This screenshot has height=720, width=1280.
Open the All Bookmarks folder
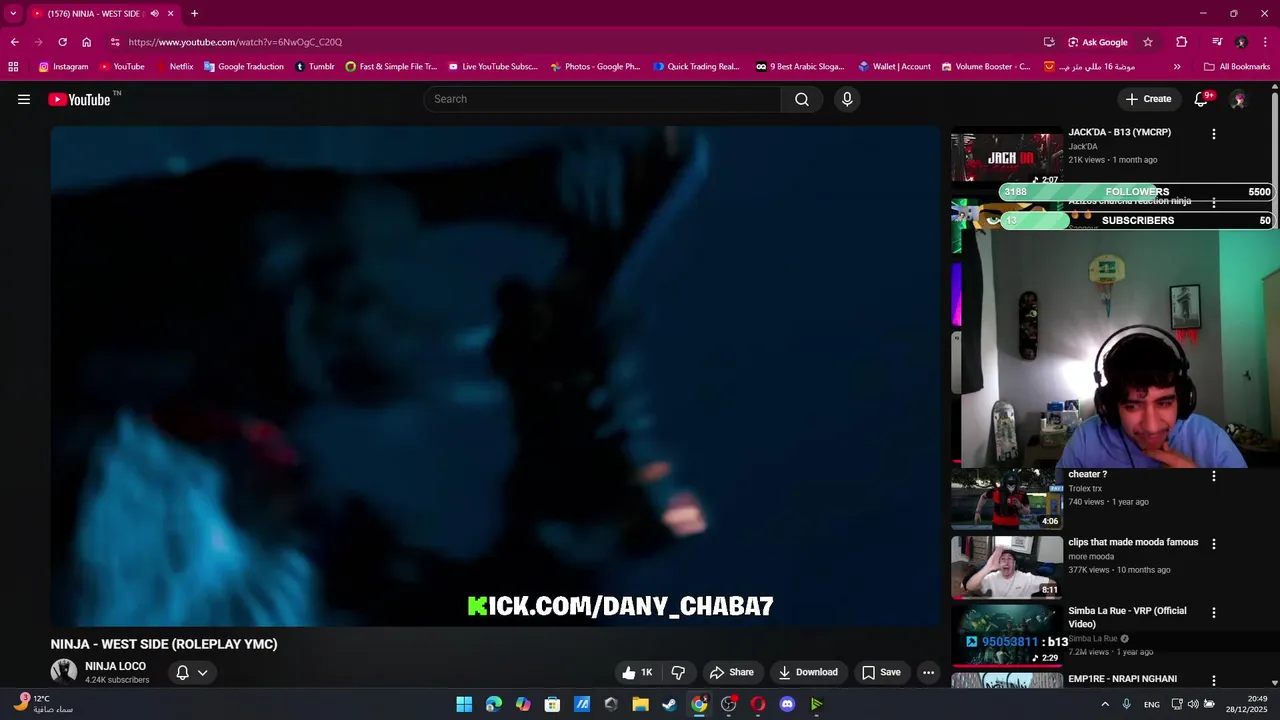1237,67
